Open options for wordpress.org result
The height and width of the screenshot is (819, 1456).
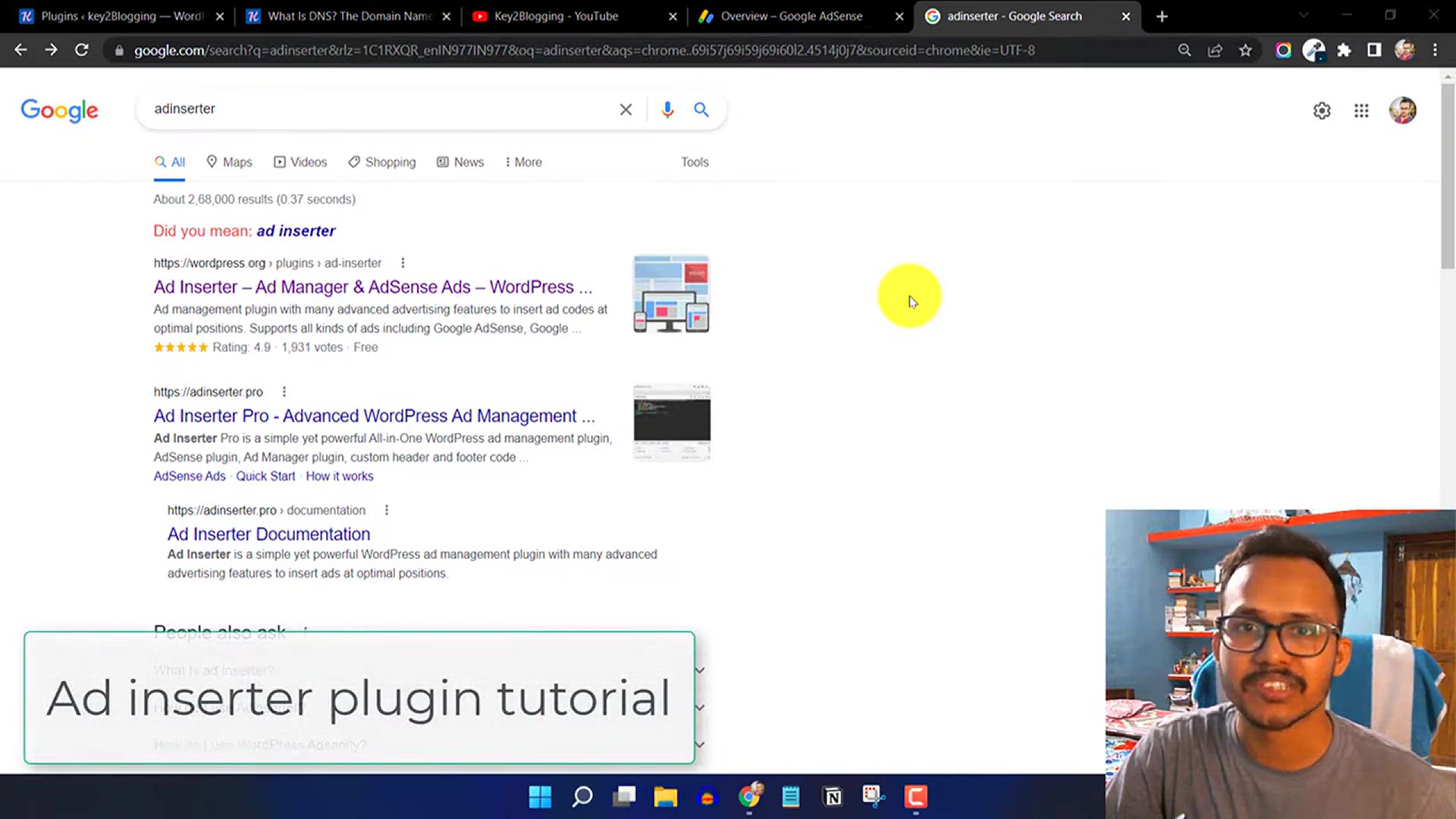point(403,263)
